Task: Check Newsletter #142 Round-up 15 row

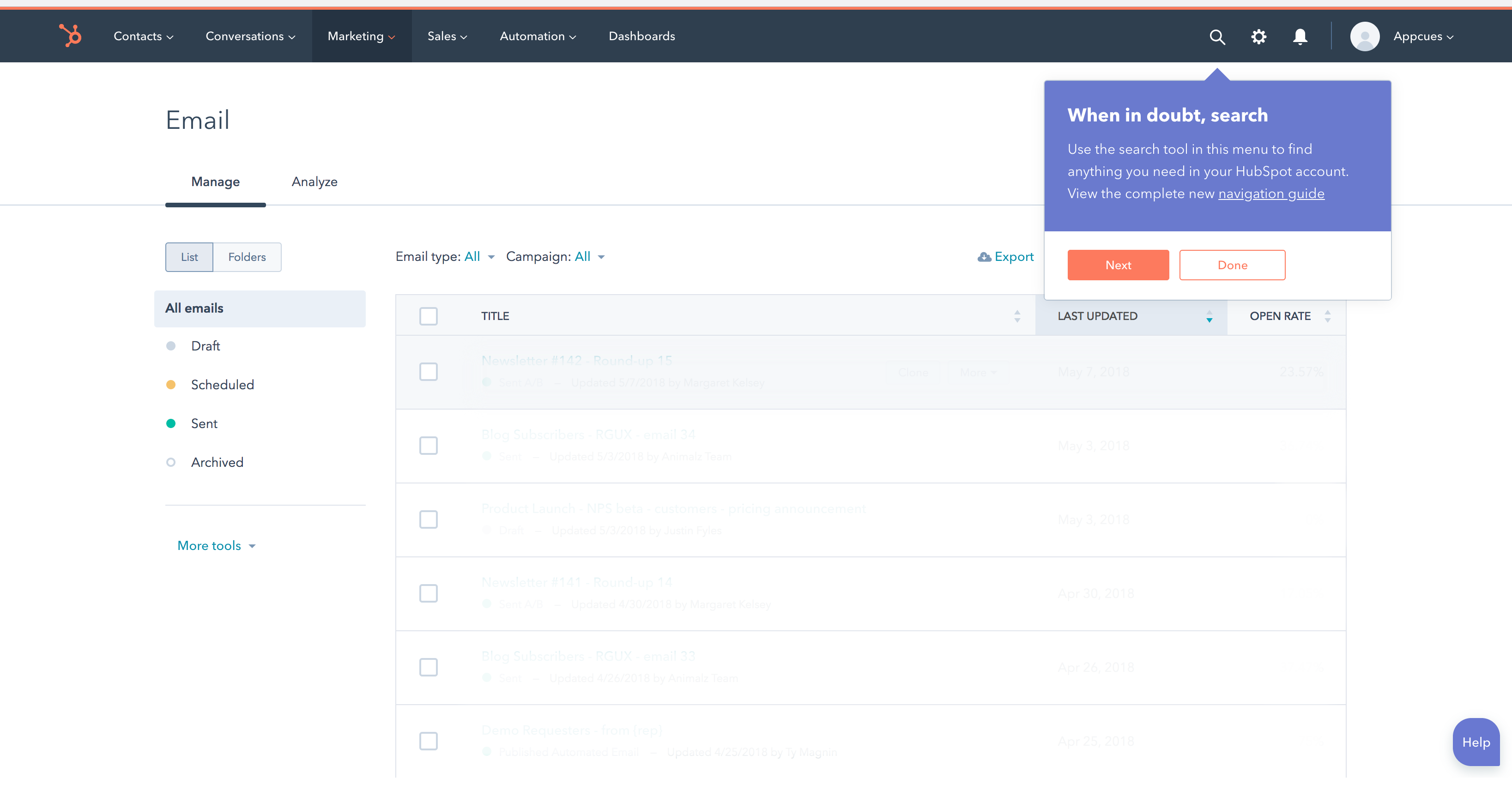Action: 428,372
